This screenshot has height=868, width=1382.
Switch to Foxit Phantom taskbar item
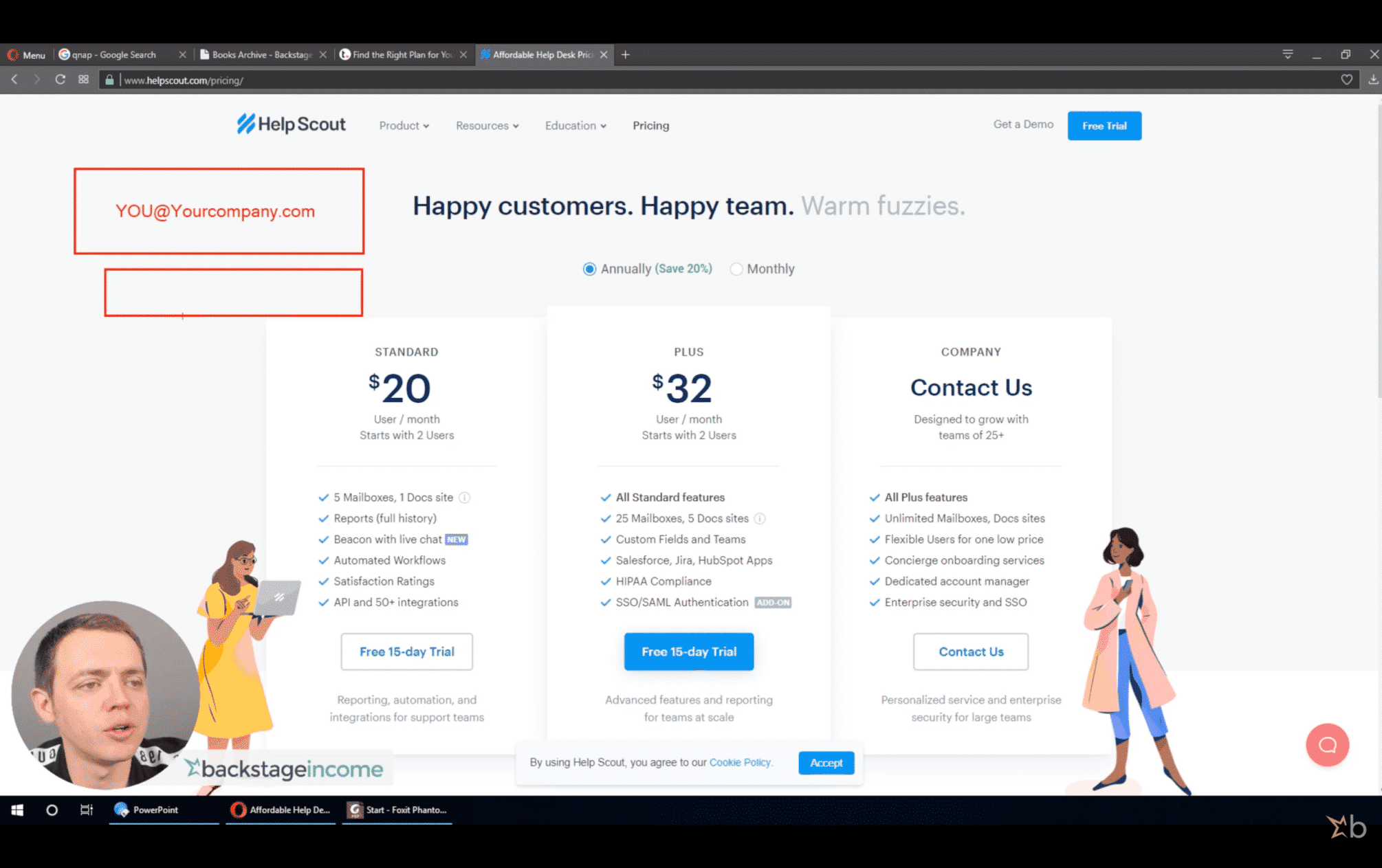397,810
